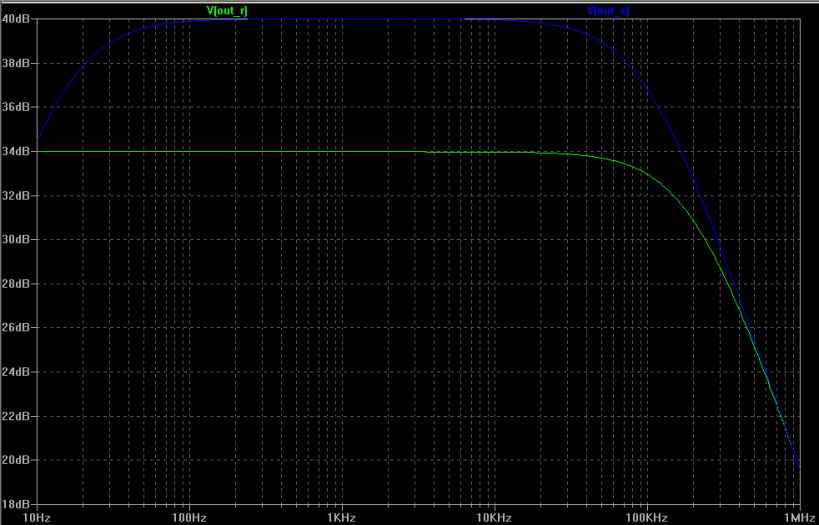
Task: Click the 18dB vertical axis label
Action: [16, 505]
